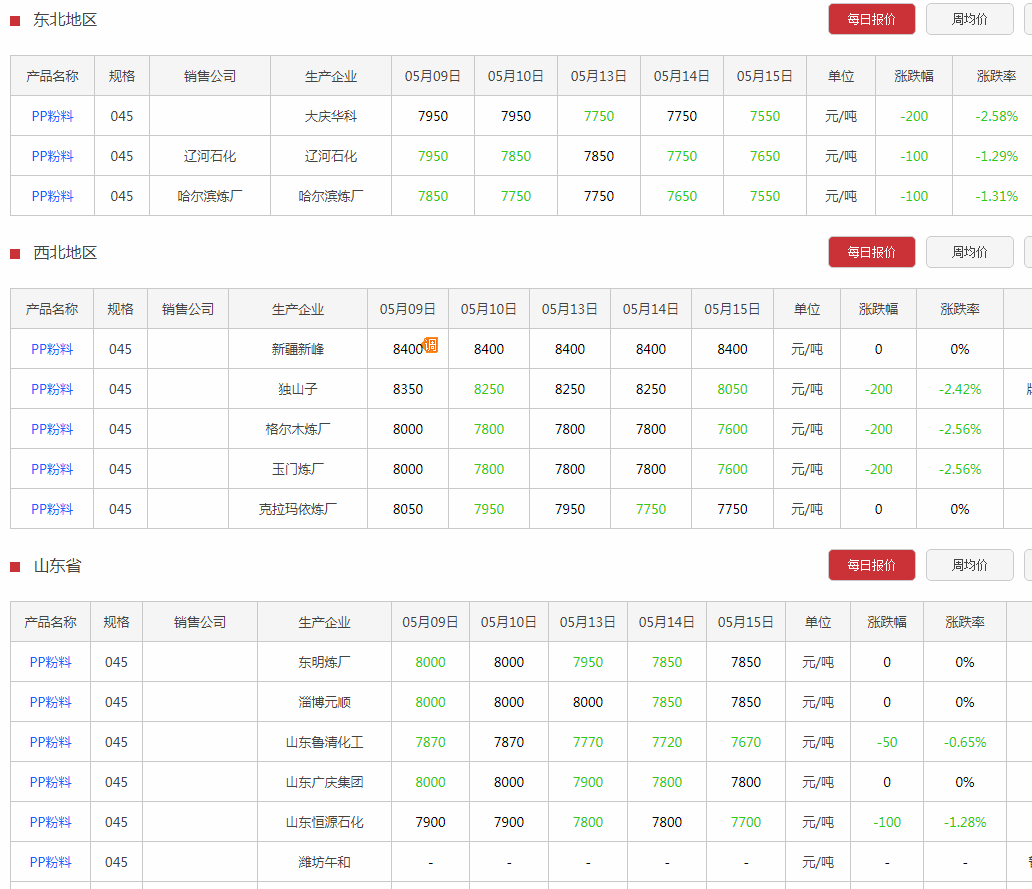
Task: Click 05月13日 header in 东北地区 table
Action: 598,76
